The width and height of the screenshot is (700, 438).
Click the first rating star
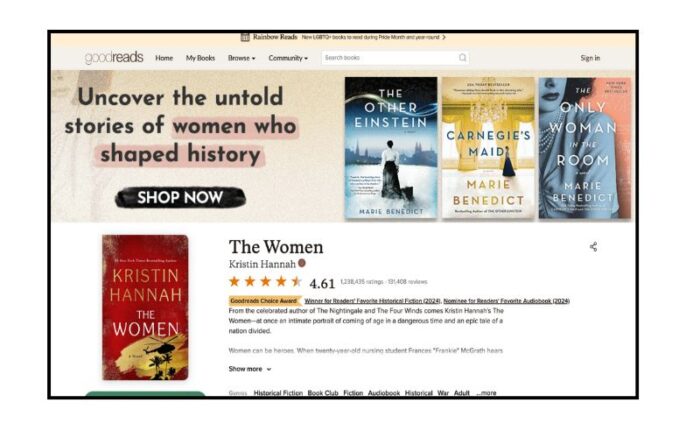click(234, 281)
